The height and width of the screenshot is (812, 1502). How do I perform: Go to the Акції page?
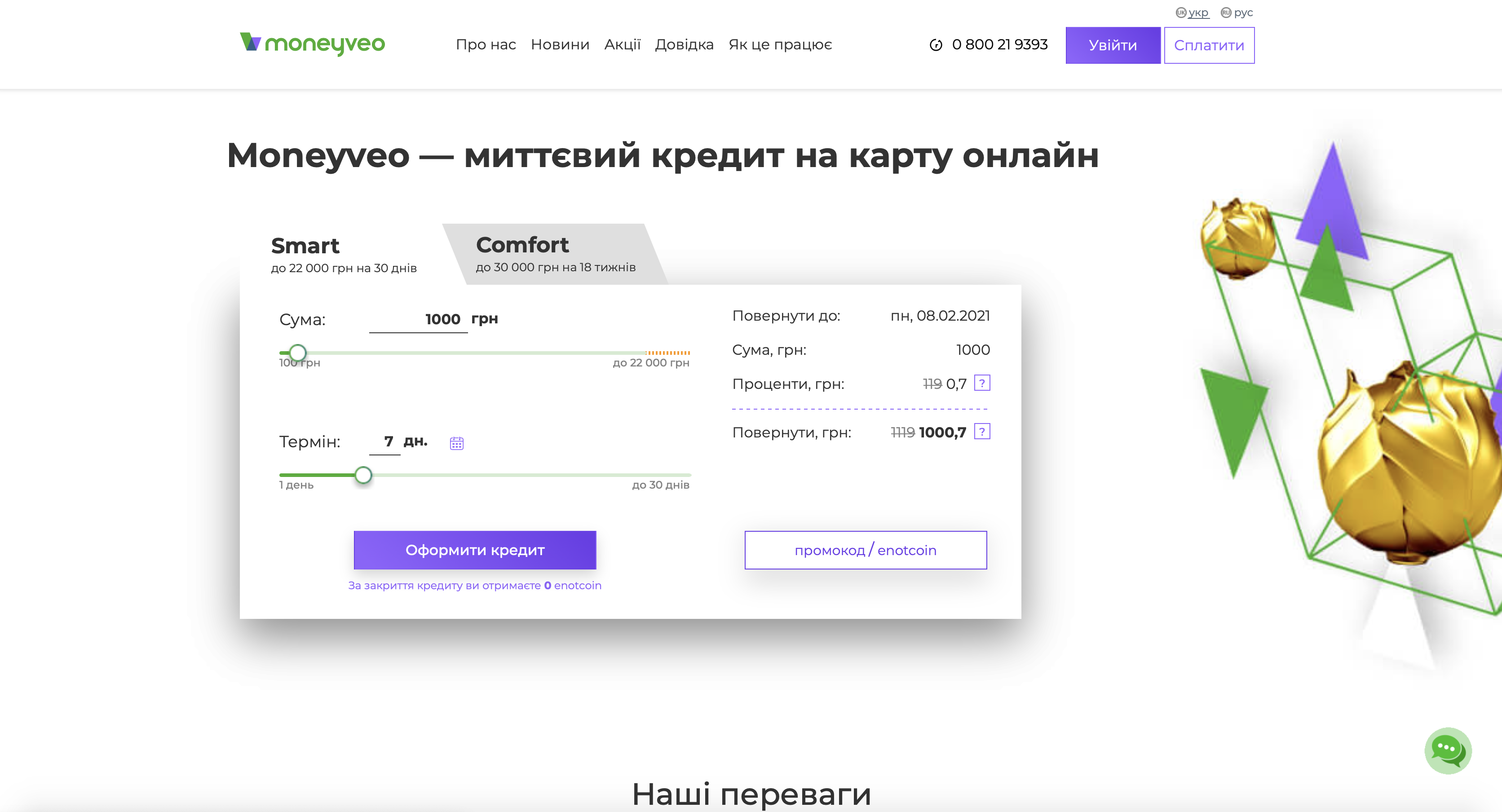[622, 44]
